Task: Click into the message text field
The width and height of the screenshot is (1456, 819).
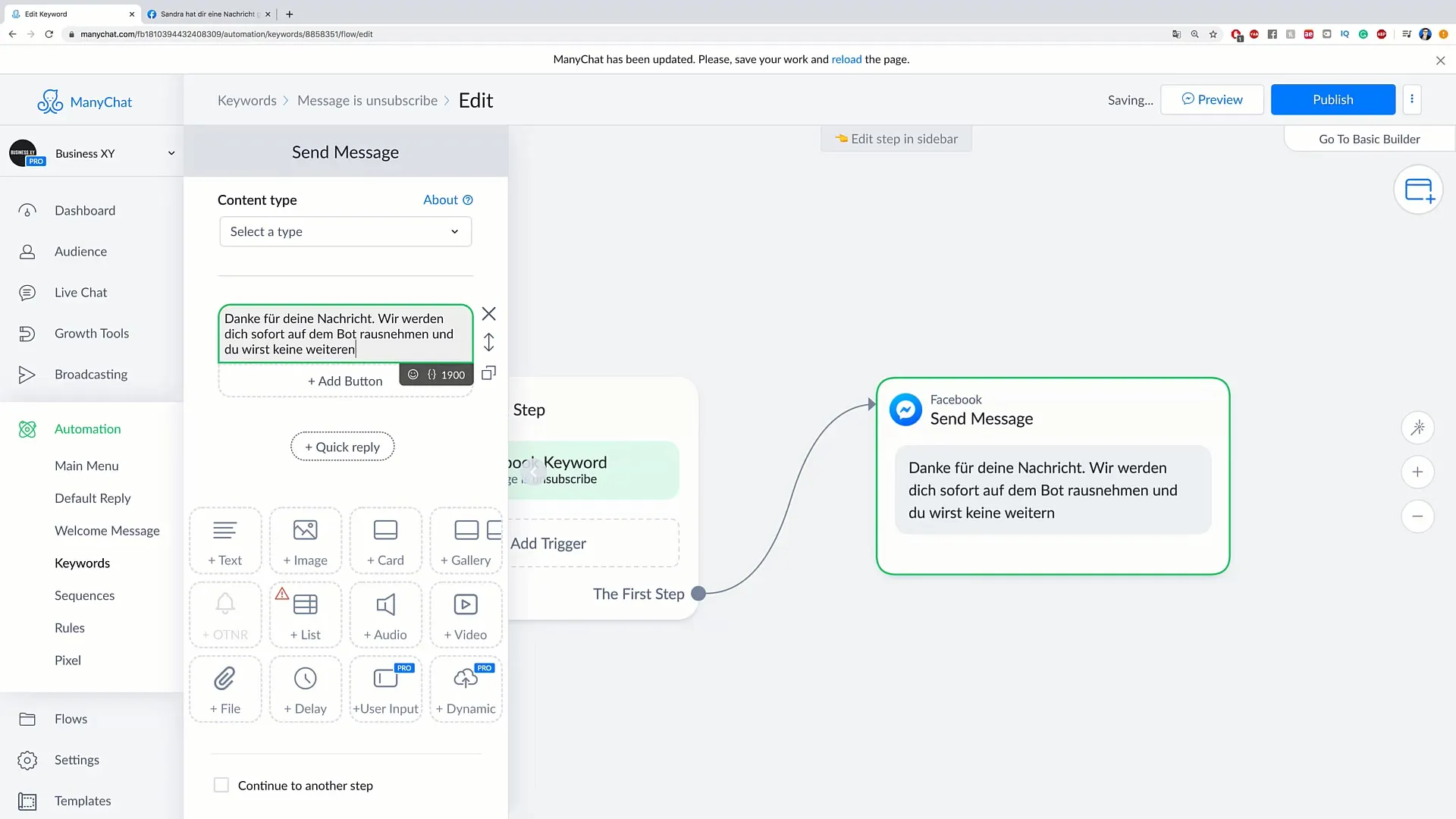Action: pos(345,334)
